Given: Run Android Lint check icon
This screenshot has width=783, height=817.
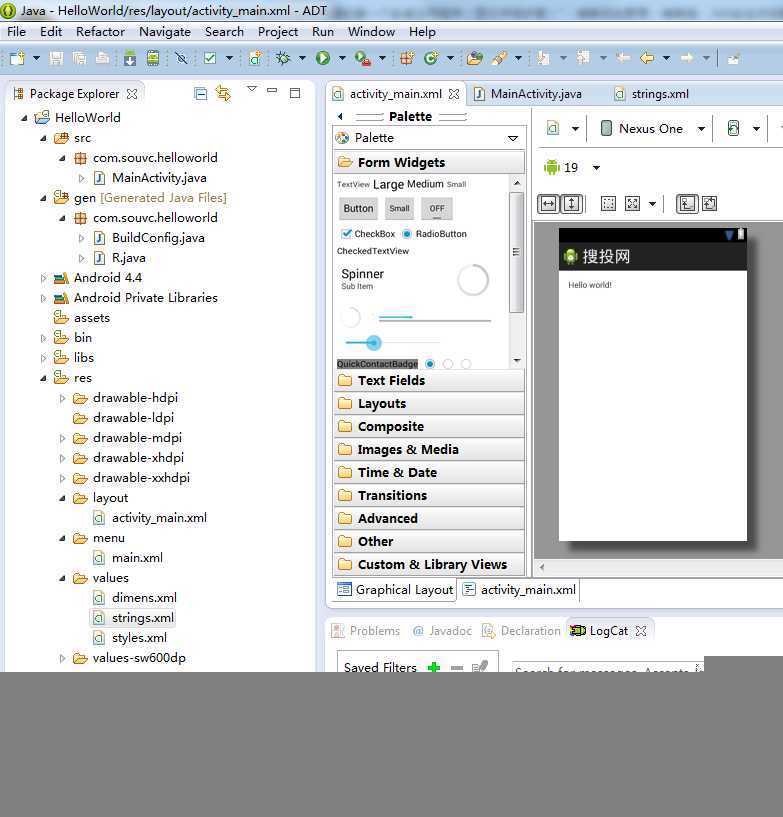Looking at the screenshot, I should click(210, 58).
